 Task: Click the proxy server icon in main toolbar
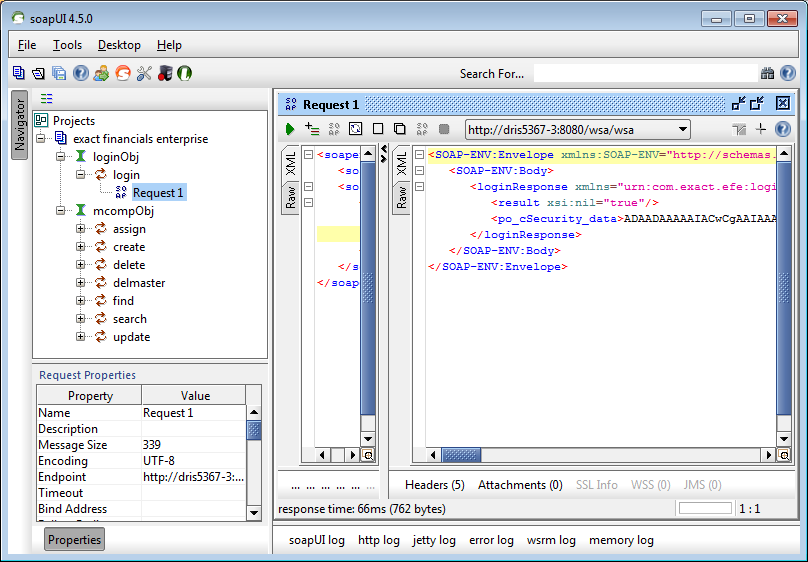click(x=165, y=73)
